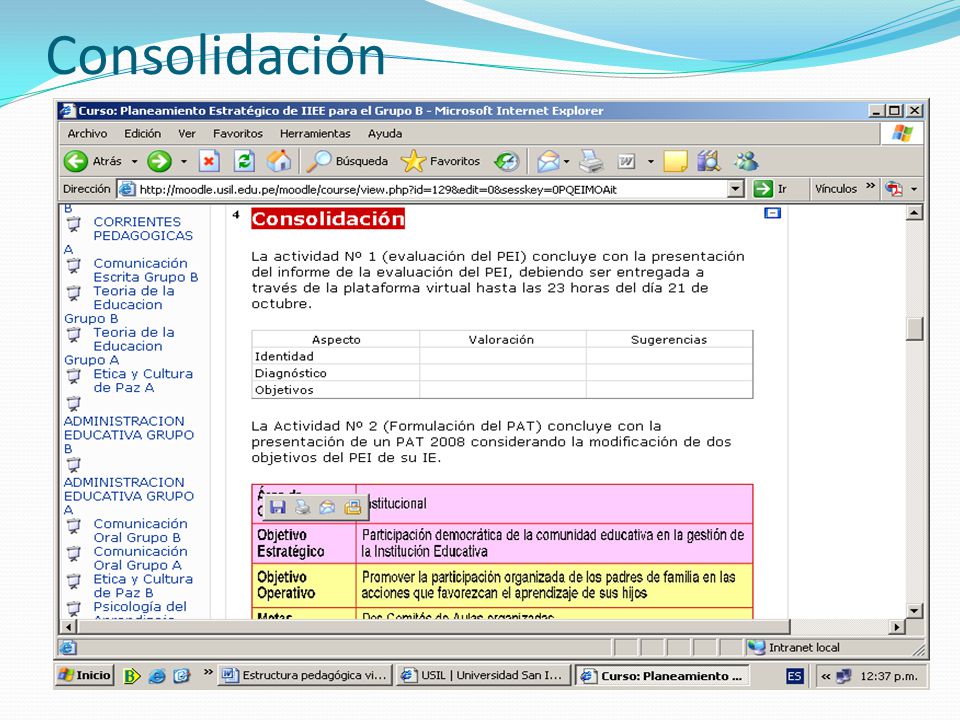Collapse the Consolidación section with blue box icon
This screenshot has height=720, width=960.
(x=773, y=212)
